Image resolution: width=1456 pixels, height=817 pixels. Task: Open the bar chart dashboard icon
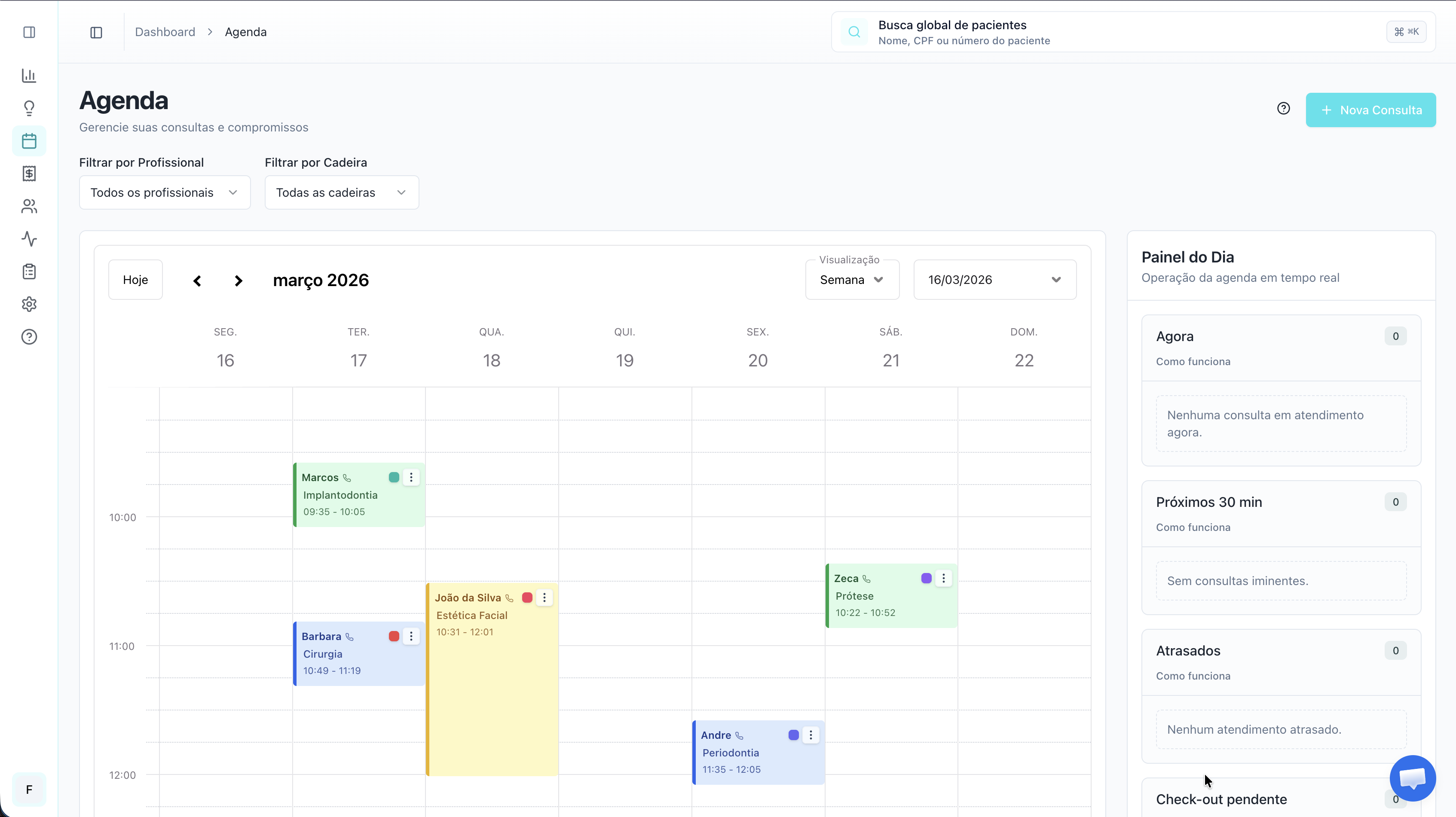(x=29, y=75)
